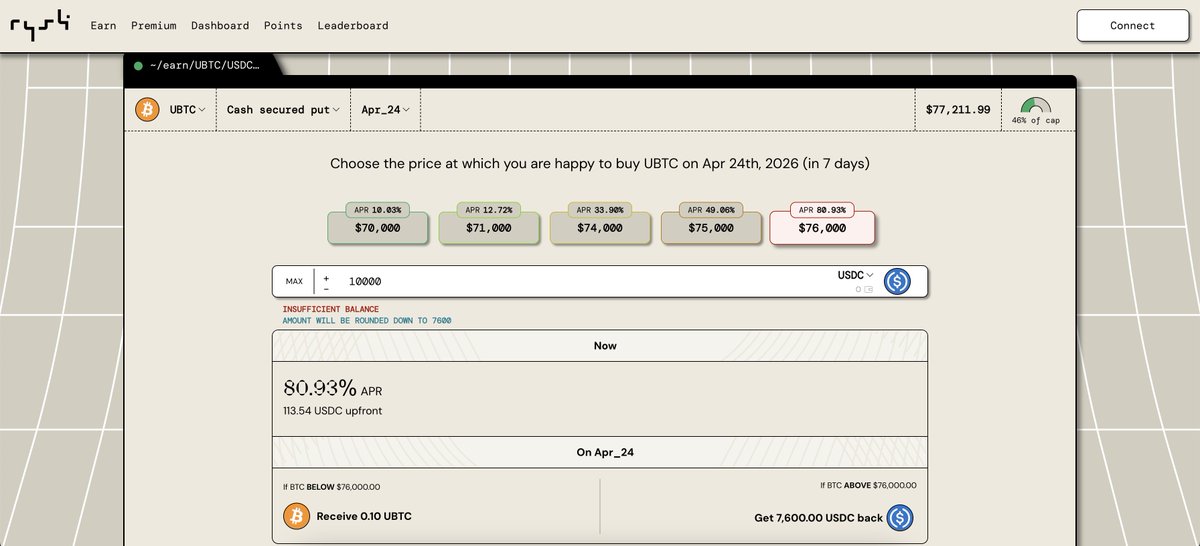Click the MAX amount button
Image resolution: width=1200 pixels, height=546 pixels.
coord(294,282)
